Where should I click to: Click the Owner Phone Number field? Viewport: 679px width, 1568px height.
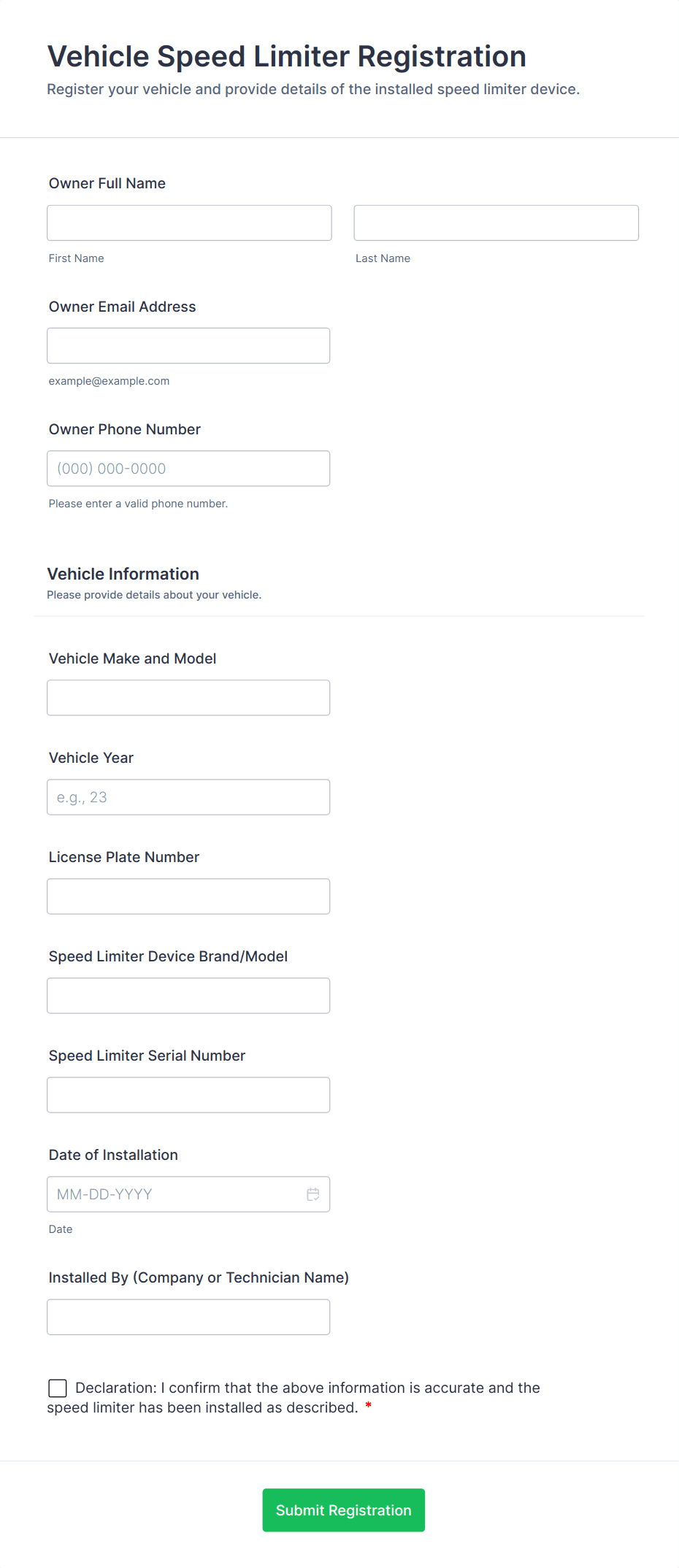(188, 469)
